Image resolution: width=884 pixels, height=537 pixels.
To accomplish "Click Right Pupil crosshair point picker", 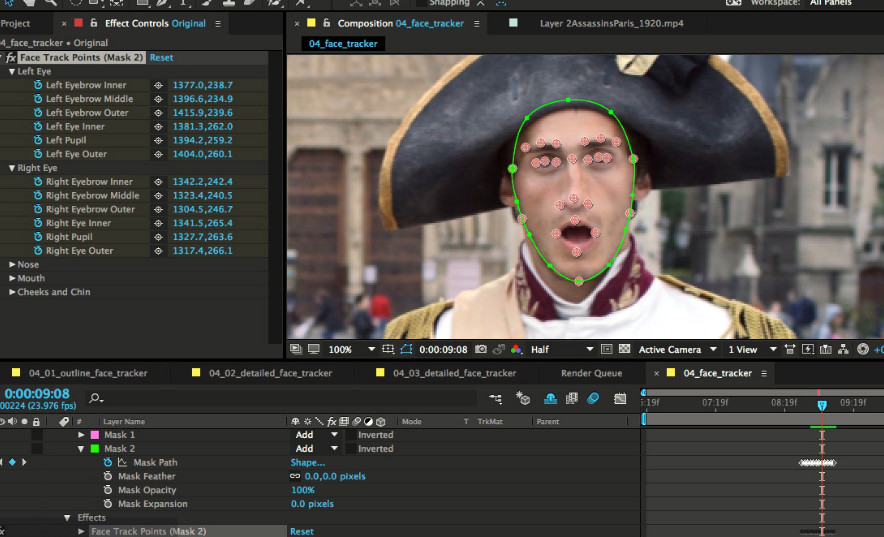I will pyautogui.click(x=158, y=237).
